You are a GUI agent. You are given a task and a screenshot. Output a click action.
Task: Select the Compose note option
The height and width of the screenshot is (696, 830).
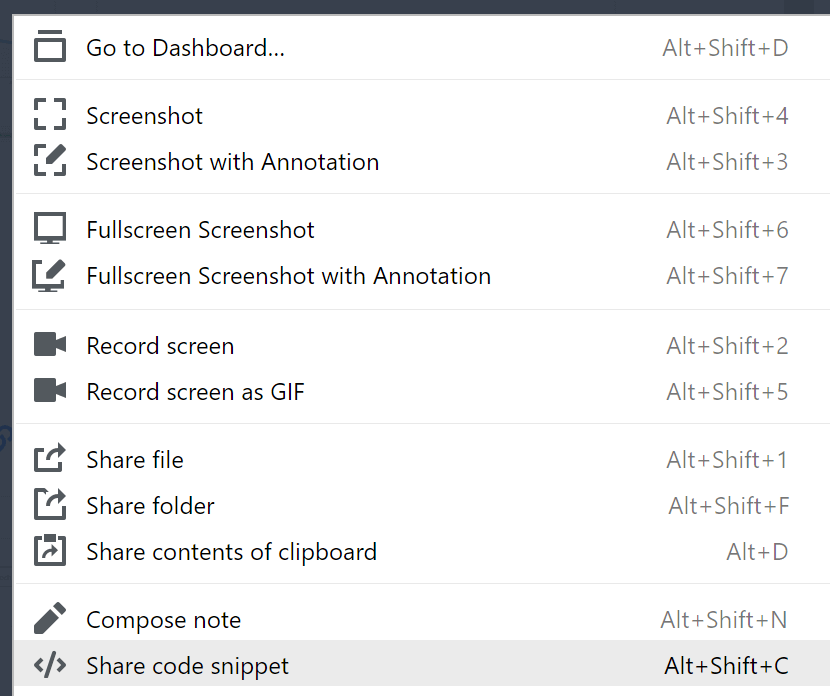click(421, 620)
